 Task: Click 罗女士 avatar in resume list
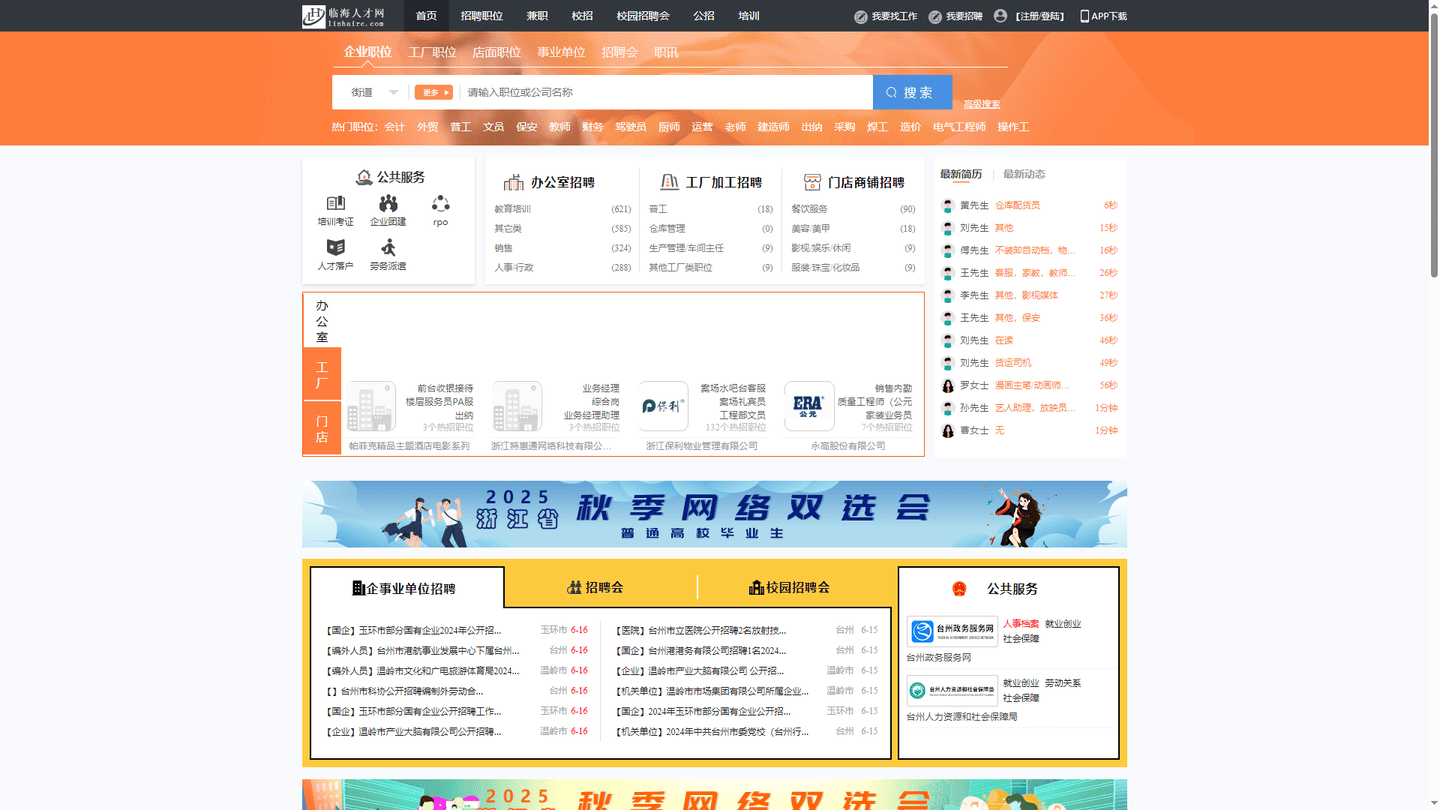pyautogui.click(x=948, y=386)
